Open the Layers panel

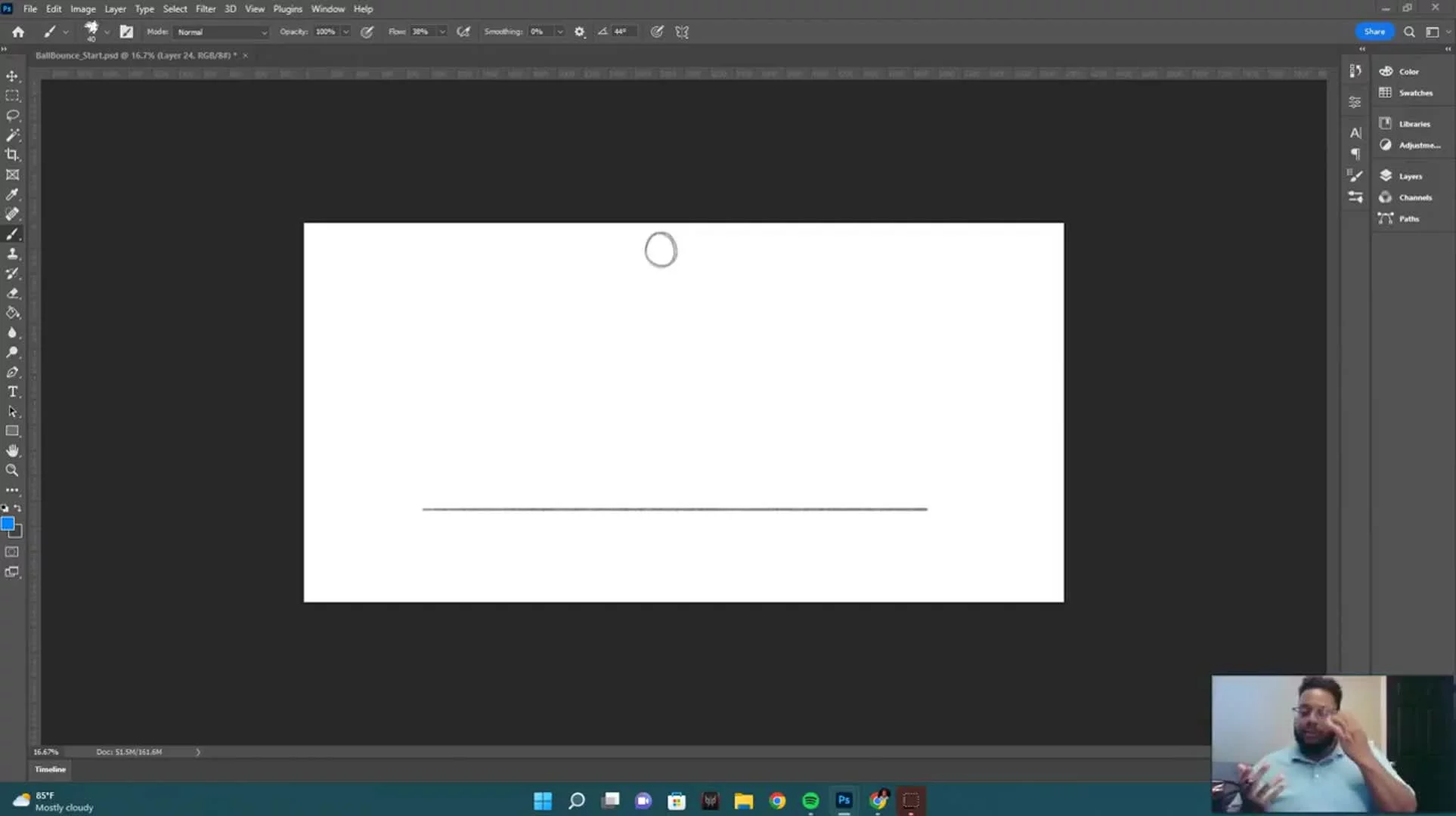[1409, 176]
